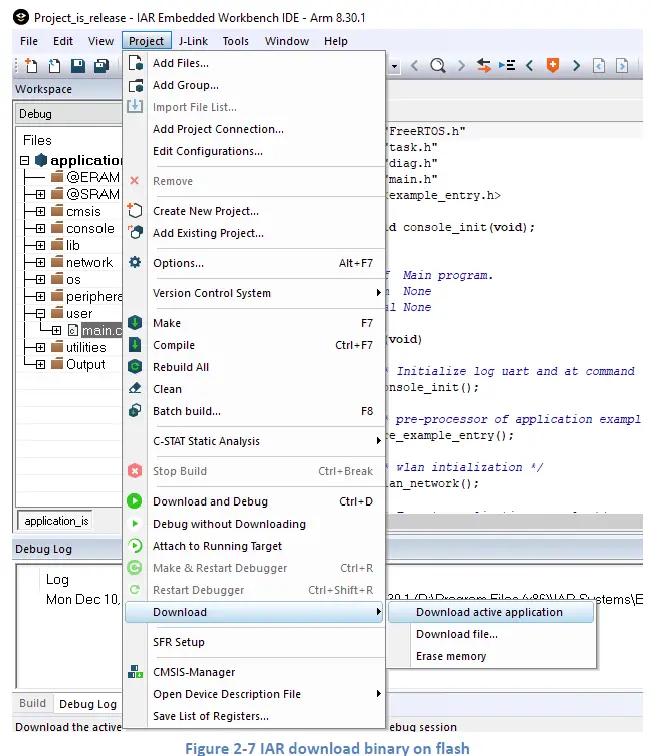
Task: Click the Navigate Backward document icon
Action: (599, 65)
